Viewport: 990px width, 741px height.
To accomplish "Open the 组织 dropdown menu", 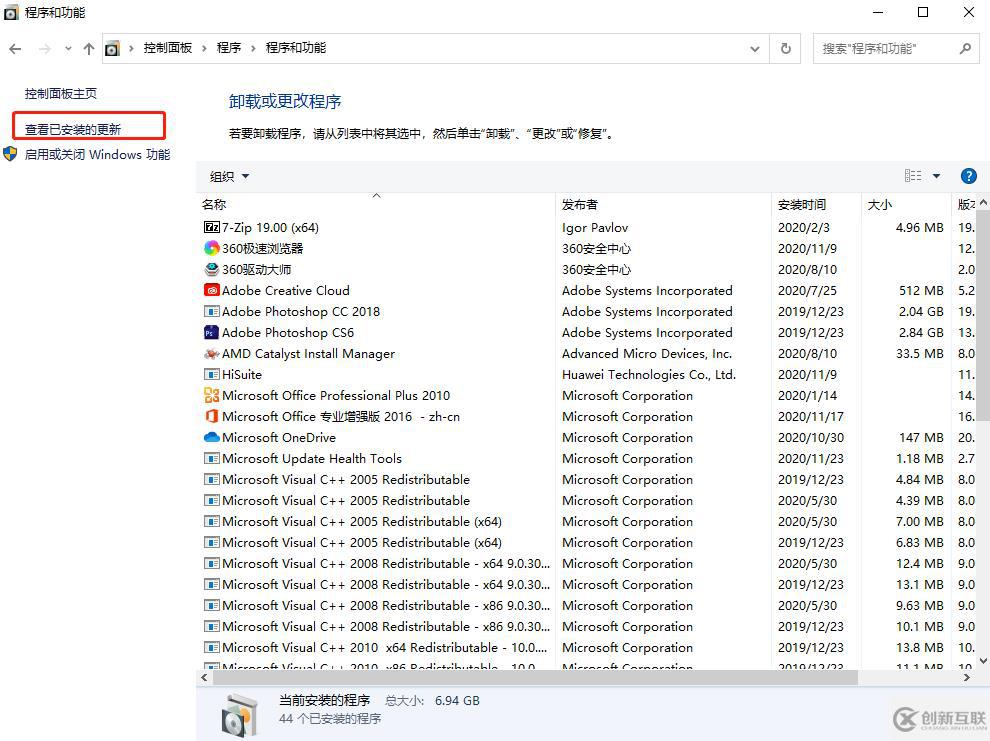I will [228, 176].
